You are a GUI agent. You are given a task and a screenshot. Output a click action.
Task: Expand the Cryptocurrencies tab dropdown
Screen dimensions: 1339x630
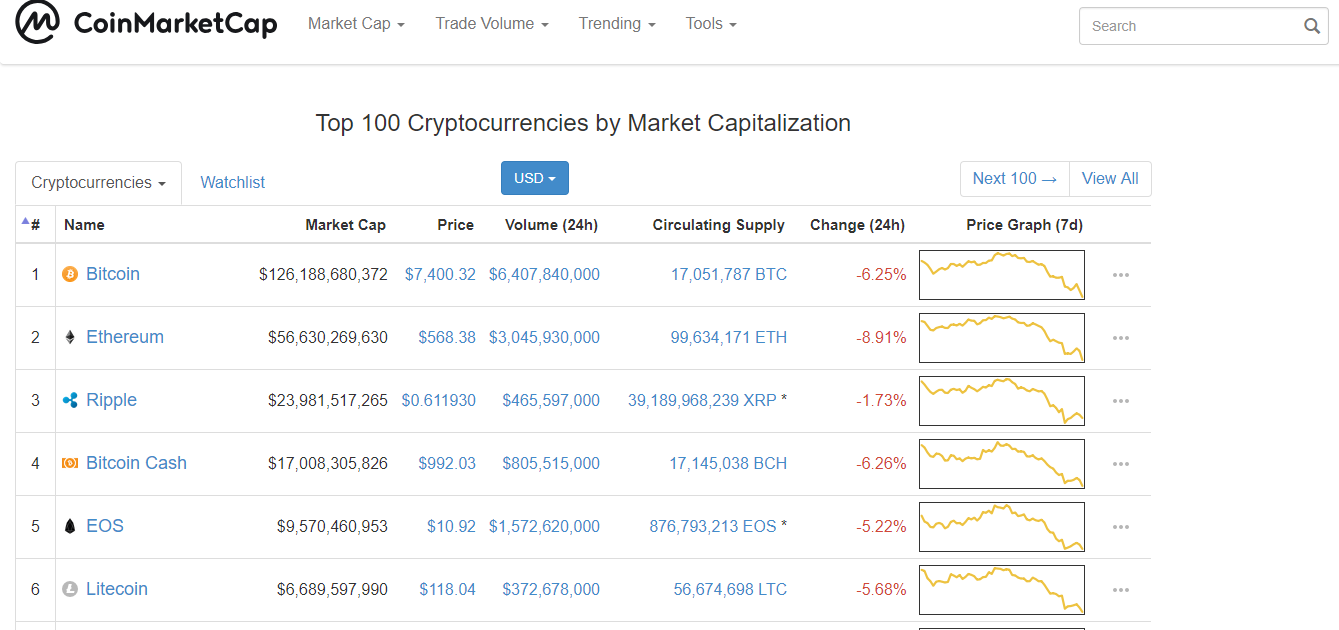(x=98, y=183)
